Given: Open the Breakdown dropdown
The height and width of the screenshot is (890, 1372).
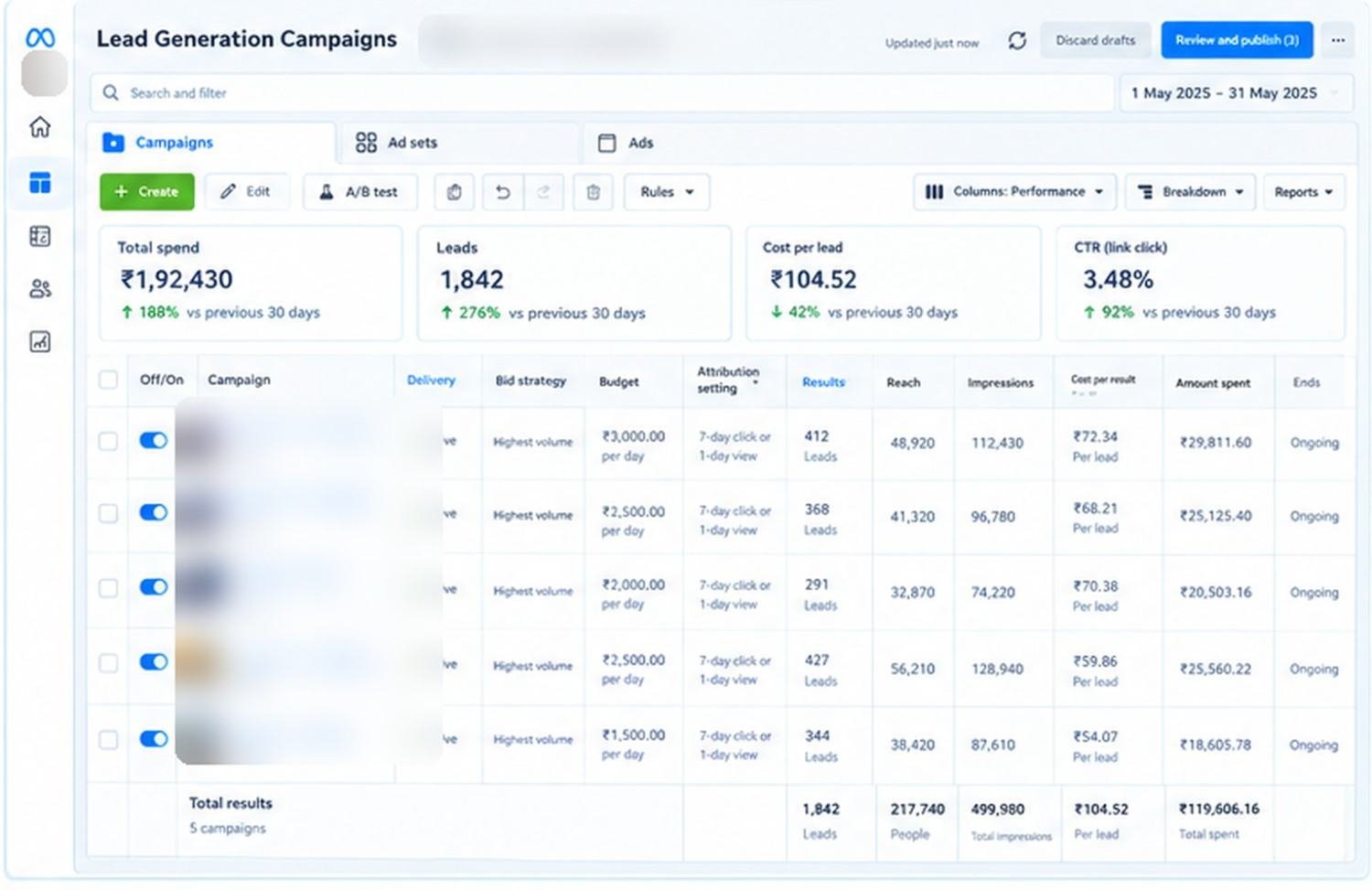Looking at the screenshot, I should 1190,192.
